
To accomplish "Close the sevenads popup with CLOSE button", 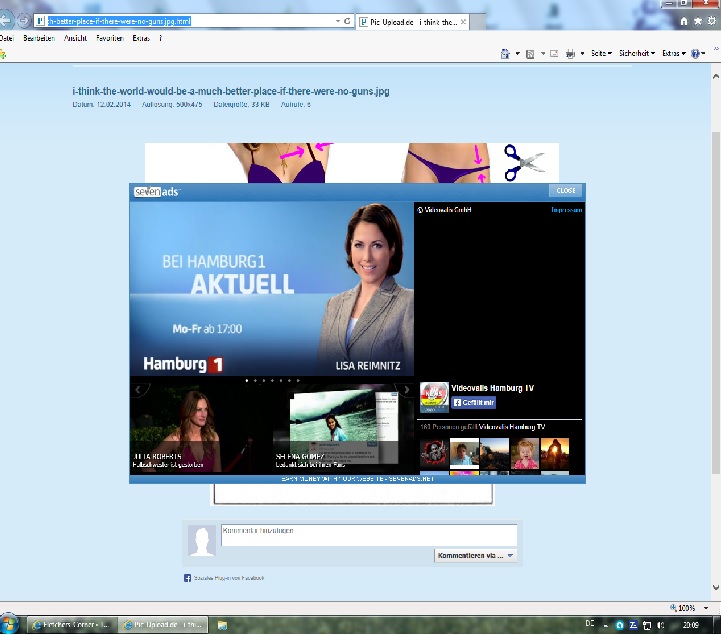I will pos(566,190).
